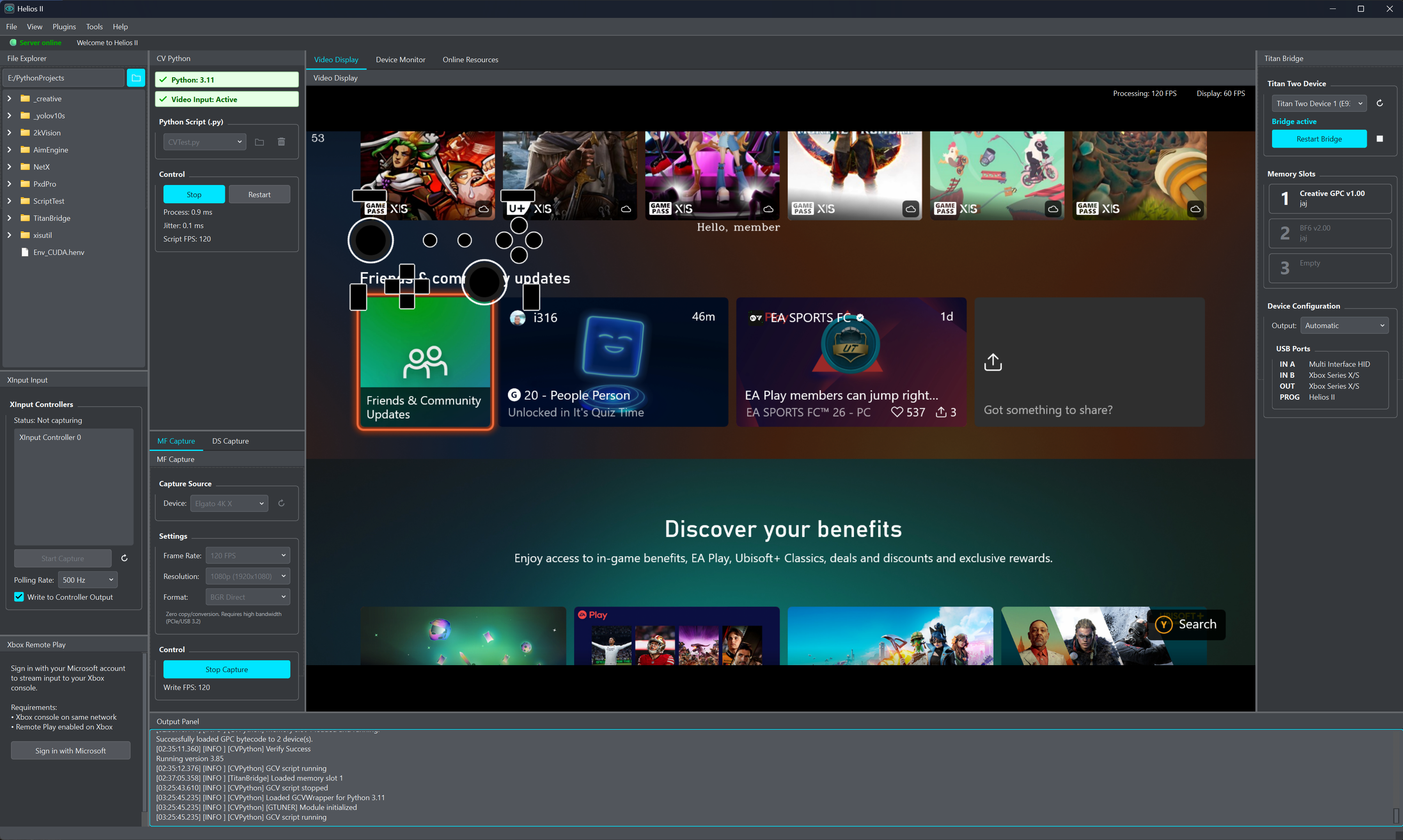Open the Titan Two Device dropdown
The image size is (1403, 840).
click(1319, 104)
